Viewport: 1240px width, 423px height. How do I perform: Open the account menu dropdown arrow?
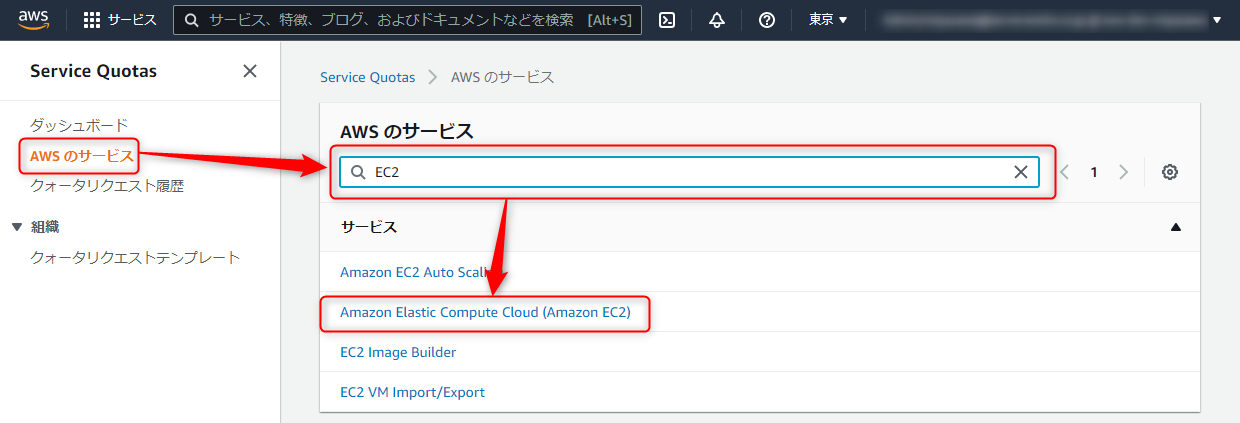point(1217,20)
